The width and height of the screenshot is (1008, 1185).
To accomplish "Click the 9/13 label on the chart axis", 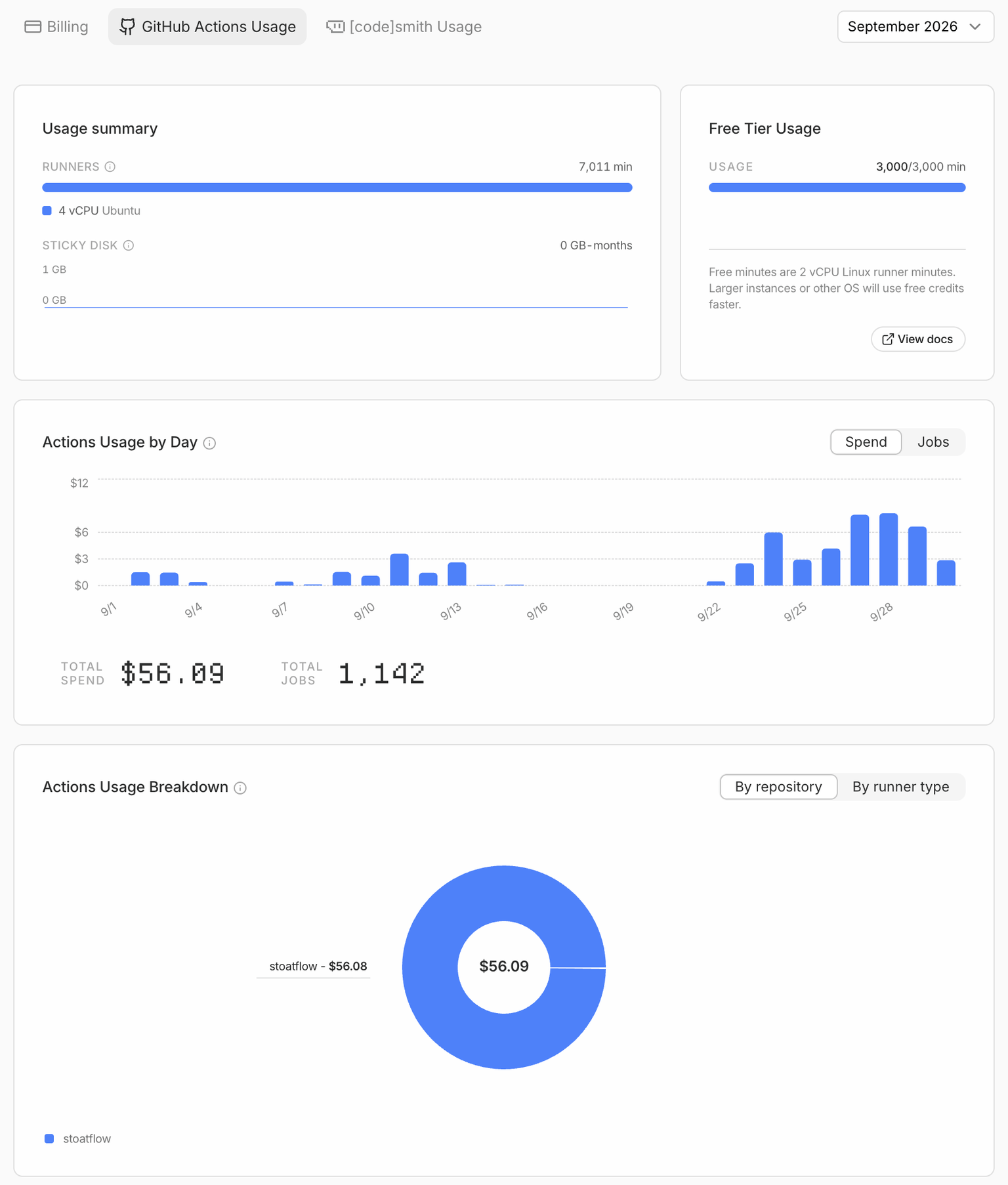I will point(451,612).
